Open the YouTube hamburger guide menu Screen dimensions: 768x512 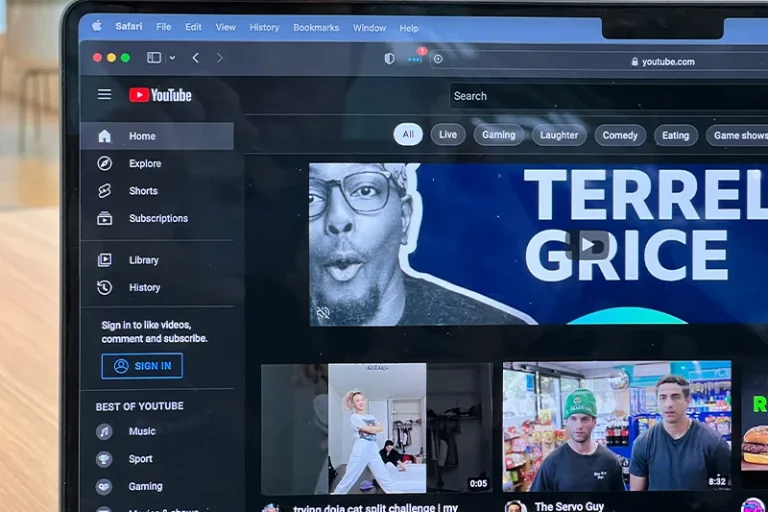pos(104,94)
